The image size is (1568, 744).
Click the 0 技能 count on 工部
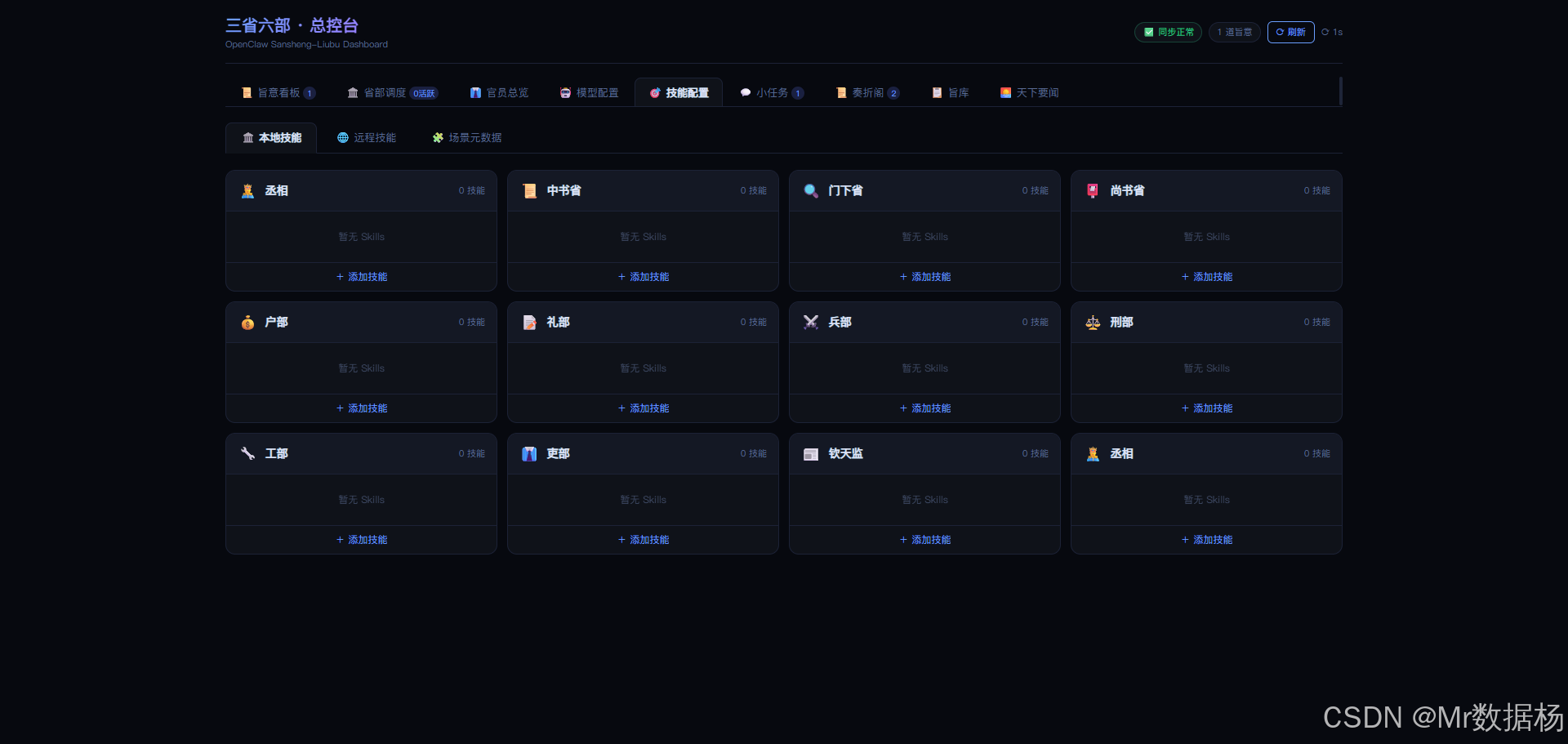(471, 454)
